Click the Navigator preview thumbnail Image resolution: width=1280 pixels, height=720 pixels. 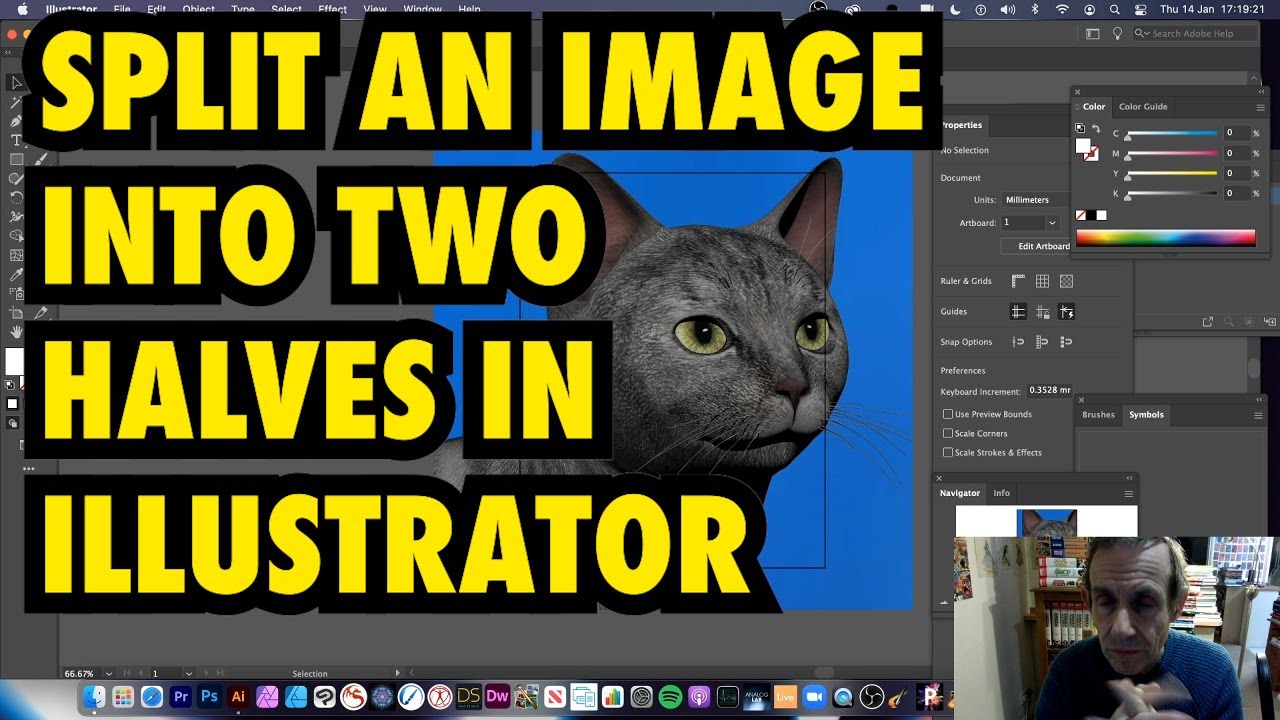[x=1047, y=521]
